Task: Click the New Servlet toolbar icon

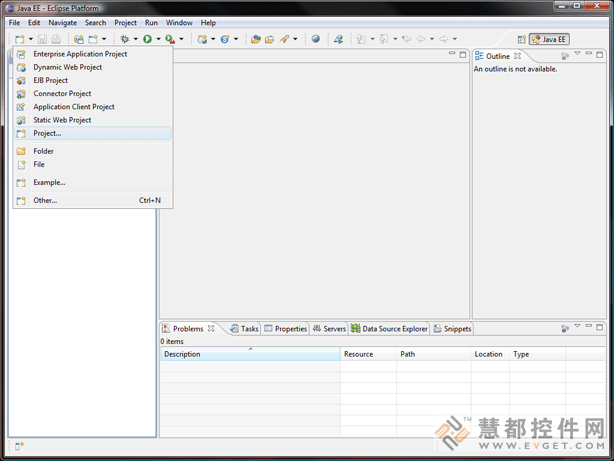Action: pos(225,39)
